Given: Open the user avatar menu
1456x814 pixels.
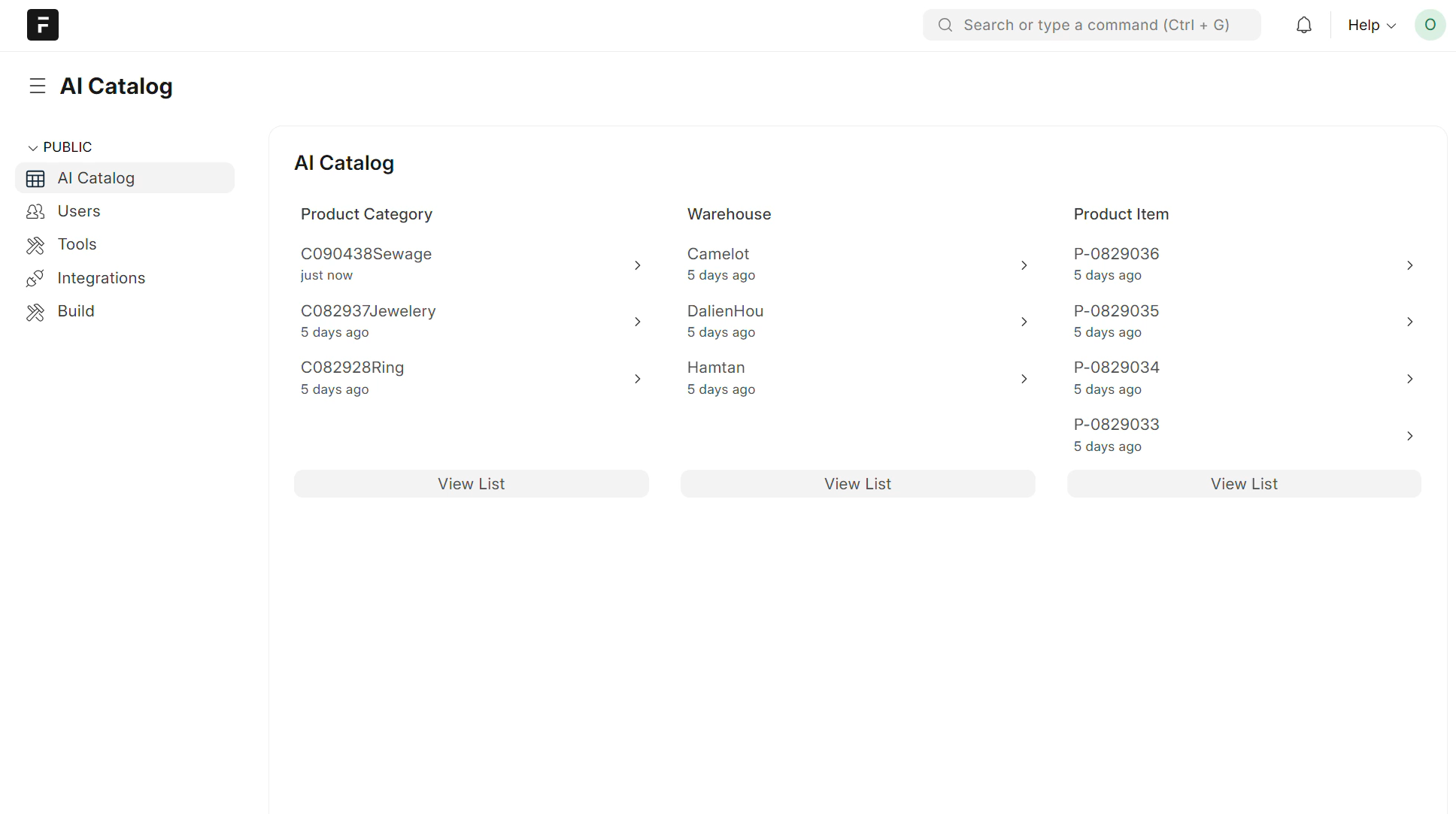Looking at the screenshot, I should pyautogui.click(x=1430, y=25).
